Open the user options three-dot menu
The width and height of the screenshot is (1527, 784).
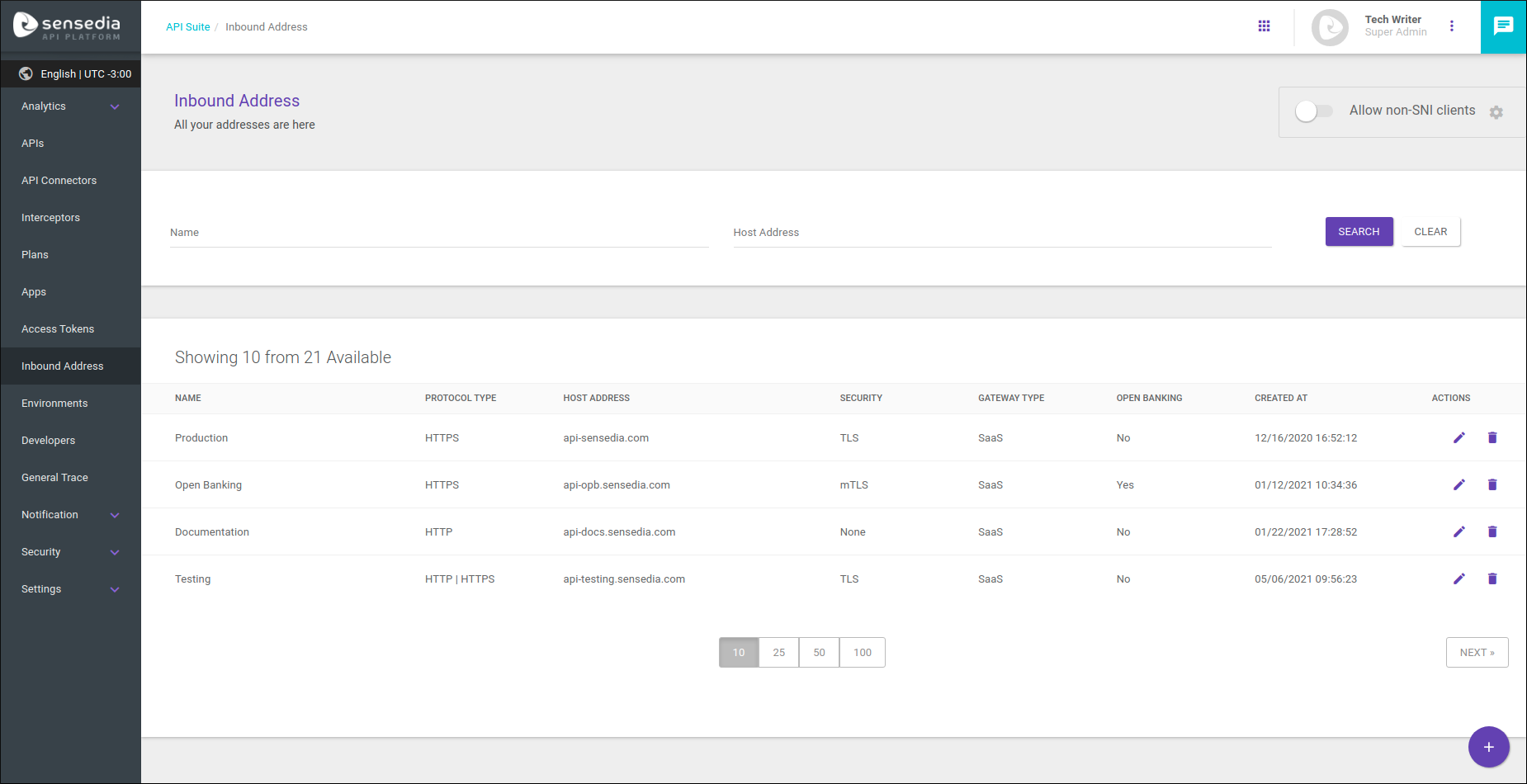click(1452, 26)
